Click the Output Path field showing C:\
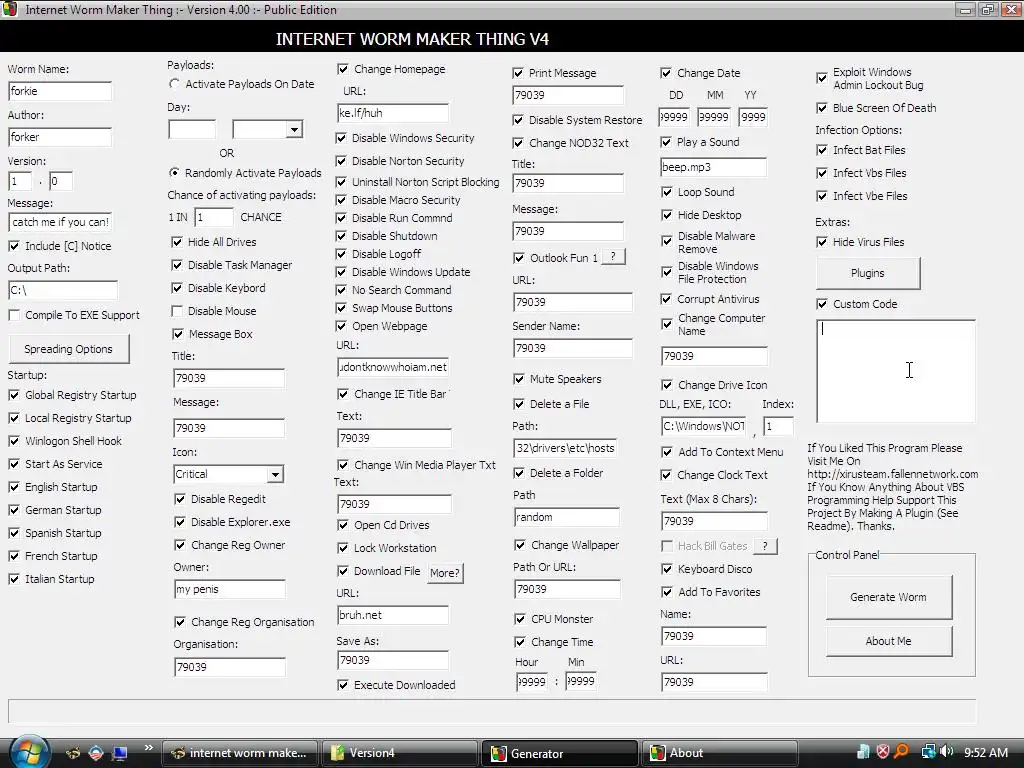Viewport: 1024px width, 768px height. pyautogui.click(x=63, y=290)
